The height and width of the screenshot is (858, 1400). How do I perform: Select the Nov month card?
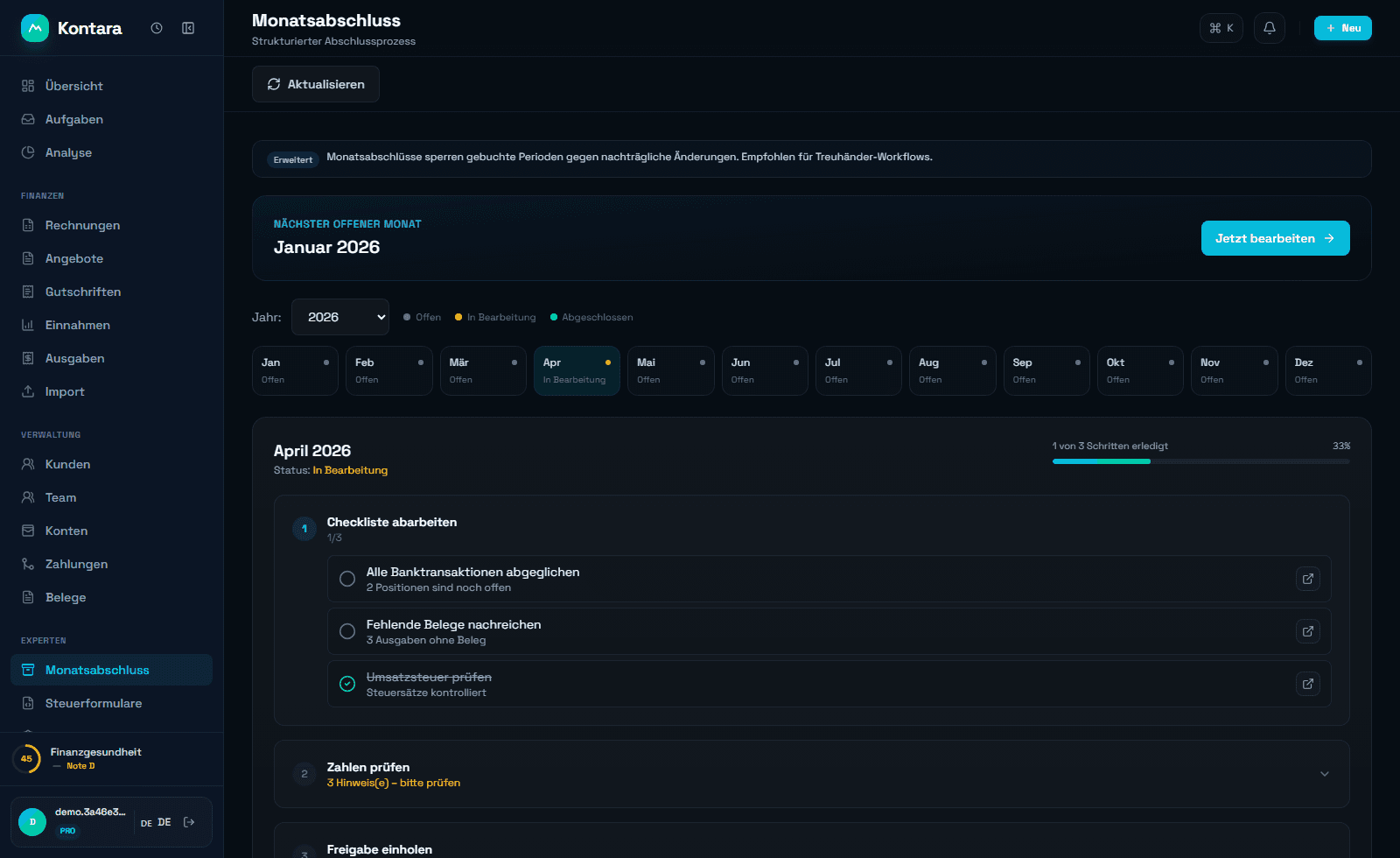[1235, 370]
